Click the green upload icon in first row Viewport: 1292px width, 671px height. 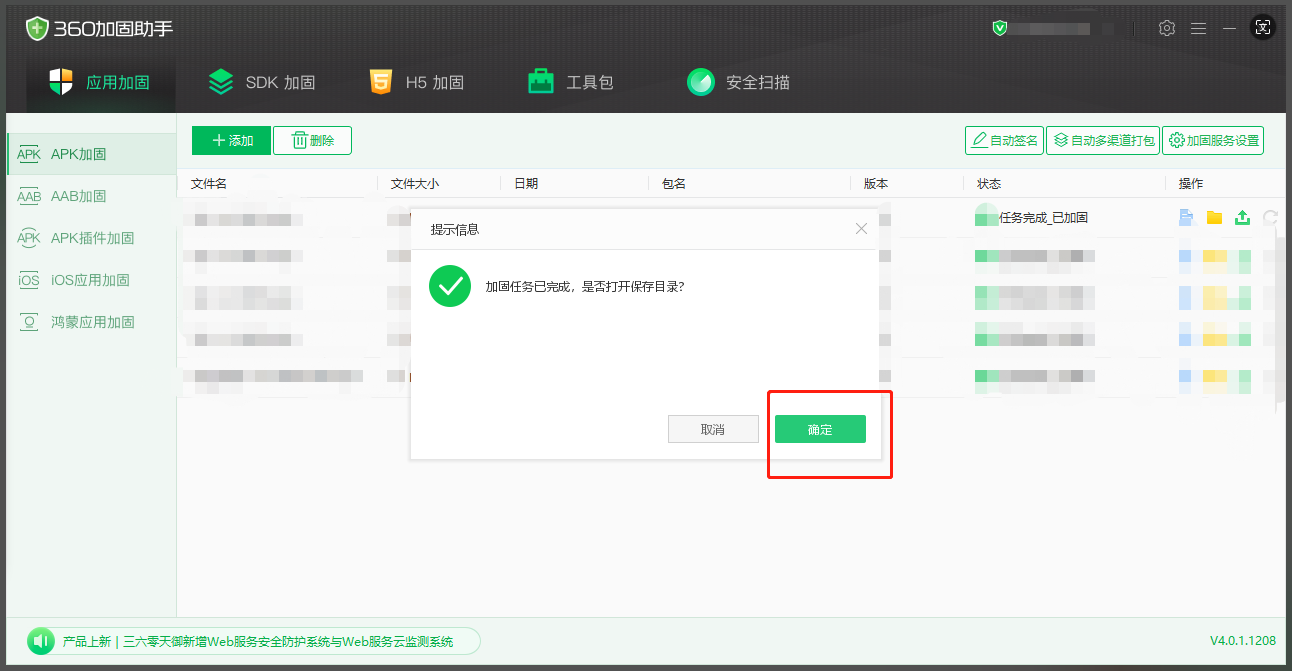click(1242, 217)
